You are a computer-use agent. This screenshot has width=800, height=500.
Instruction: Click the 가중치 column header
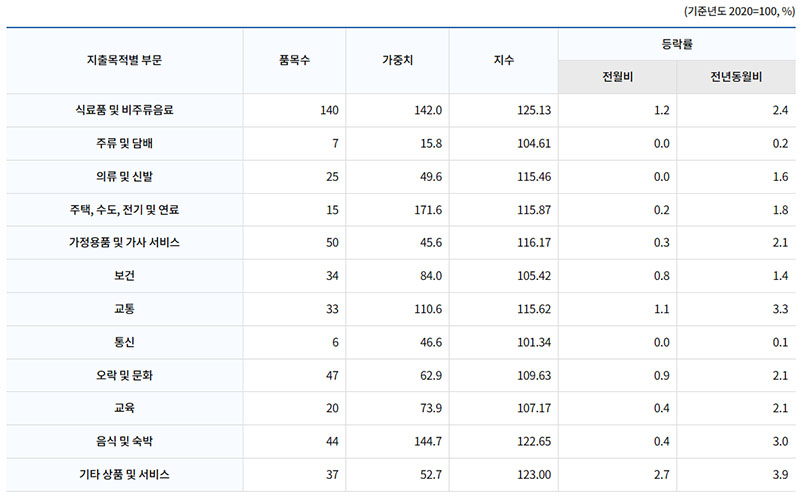[397, 60]
